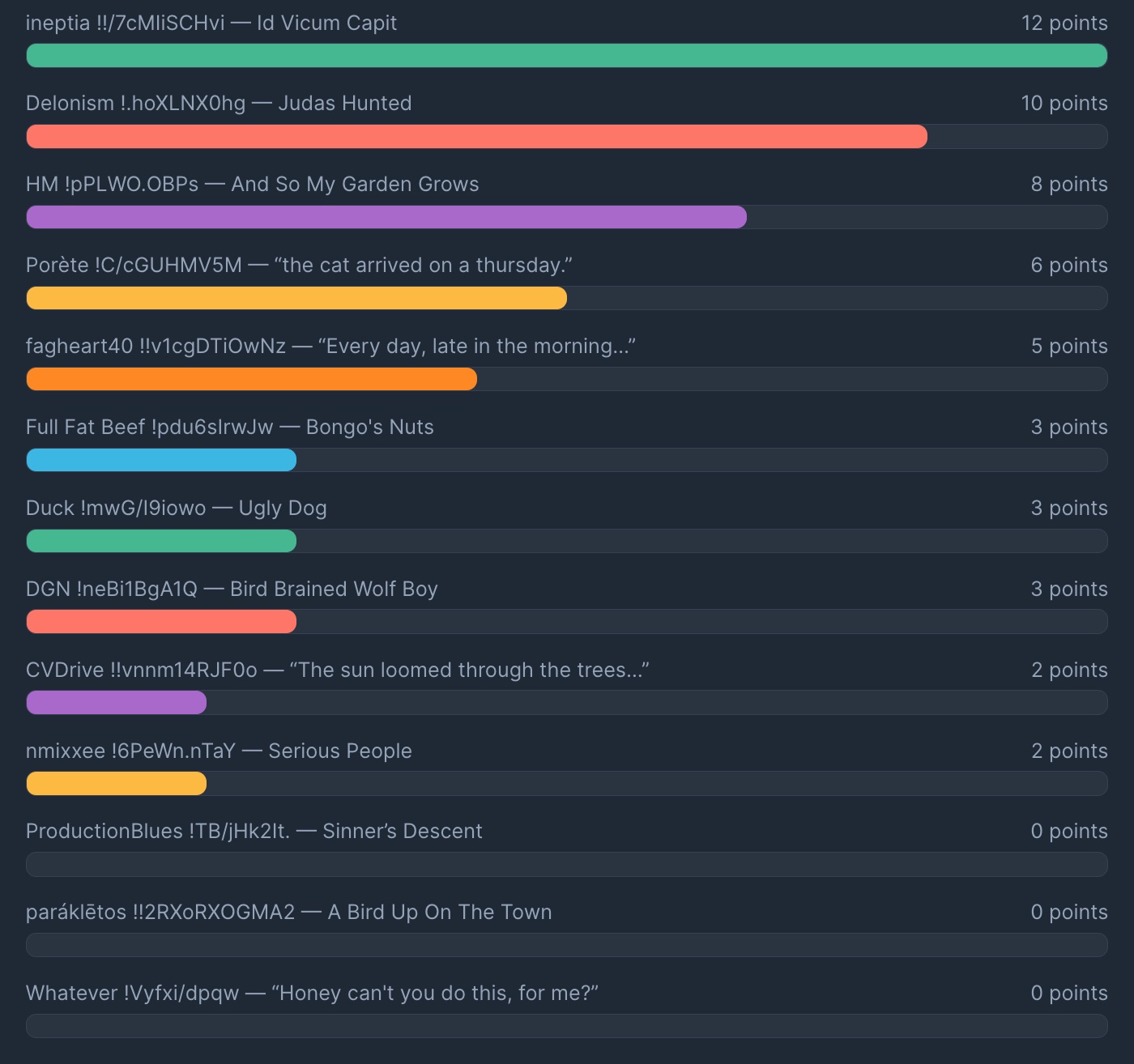Image resolution: width=1134 pixels, height=1064 pixels.
Task: Select the "6 points" score for Porète
Action: point(1069,266)
